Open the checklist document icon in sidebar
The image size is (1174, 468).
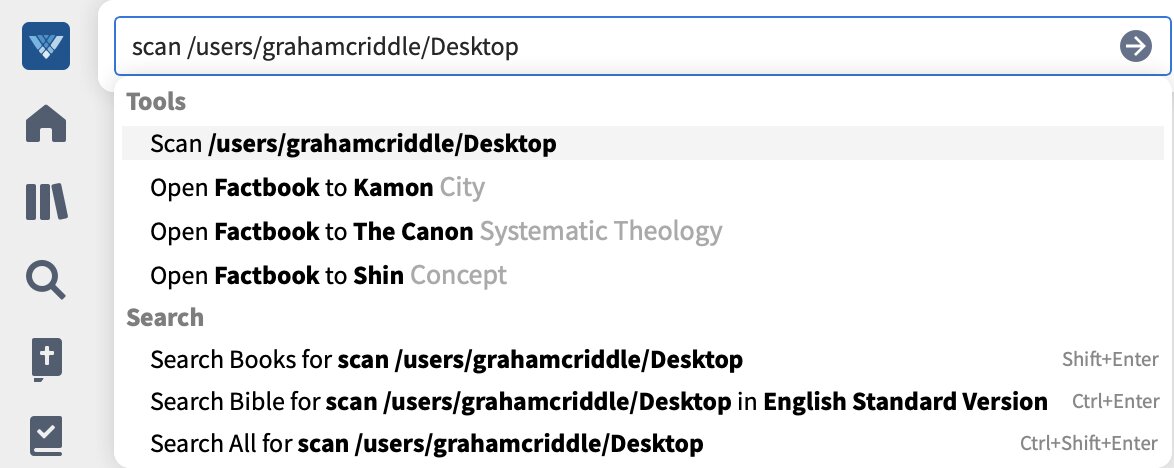[x=46, y=437]
